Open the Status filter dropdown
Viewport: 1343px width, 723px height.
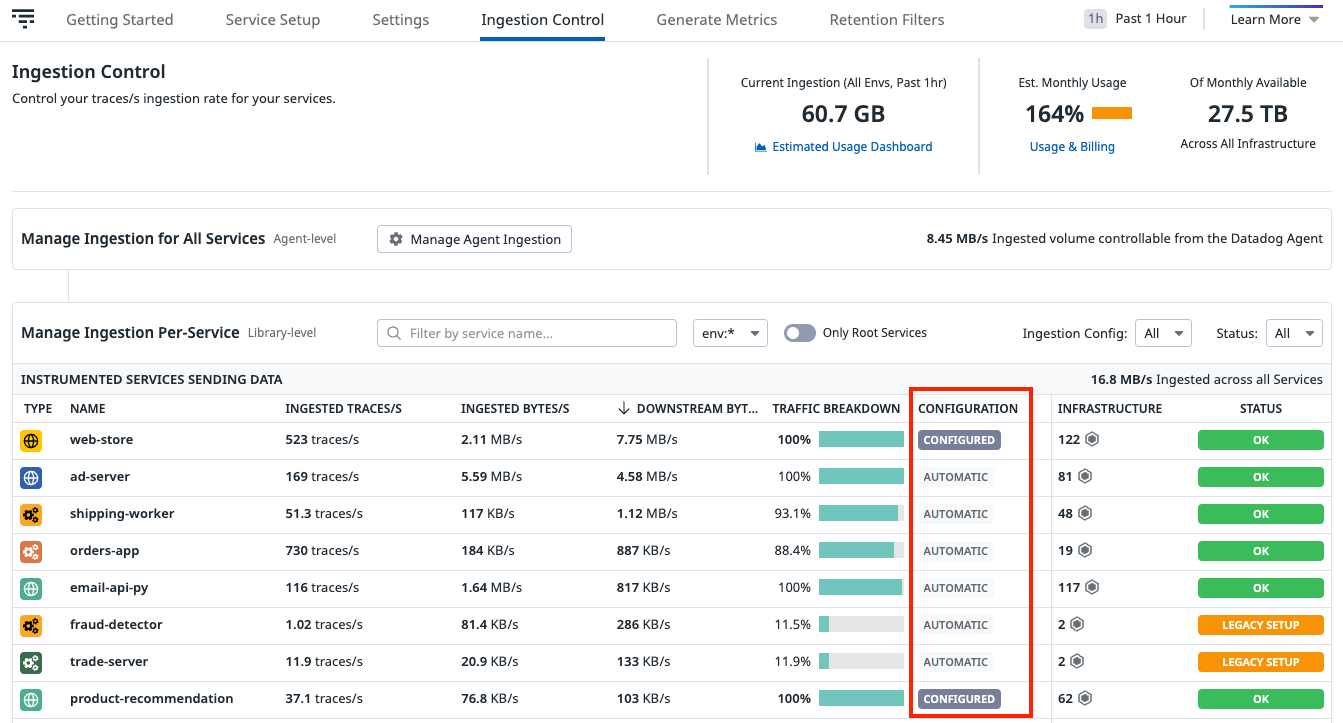click(1294, 333)
